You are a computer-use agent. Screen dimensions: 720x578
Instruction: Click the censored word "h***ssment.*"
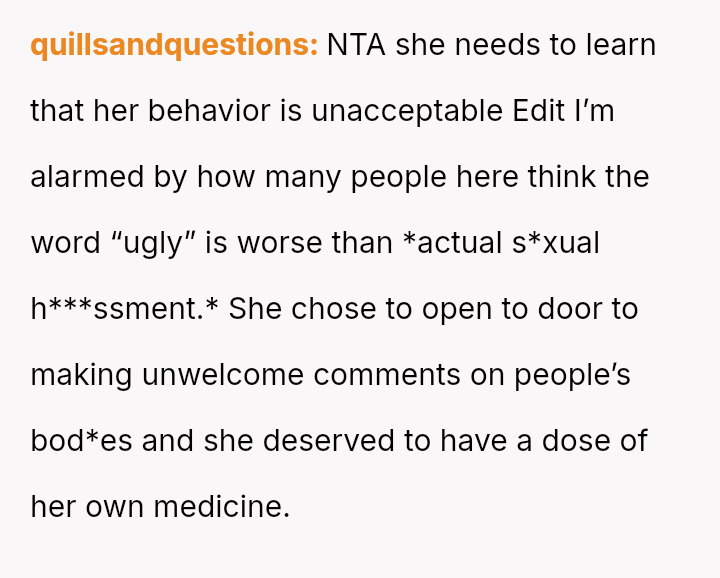point(124,309)
